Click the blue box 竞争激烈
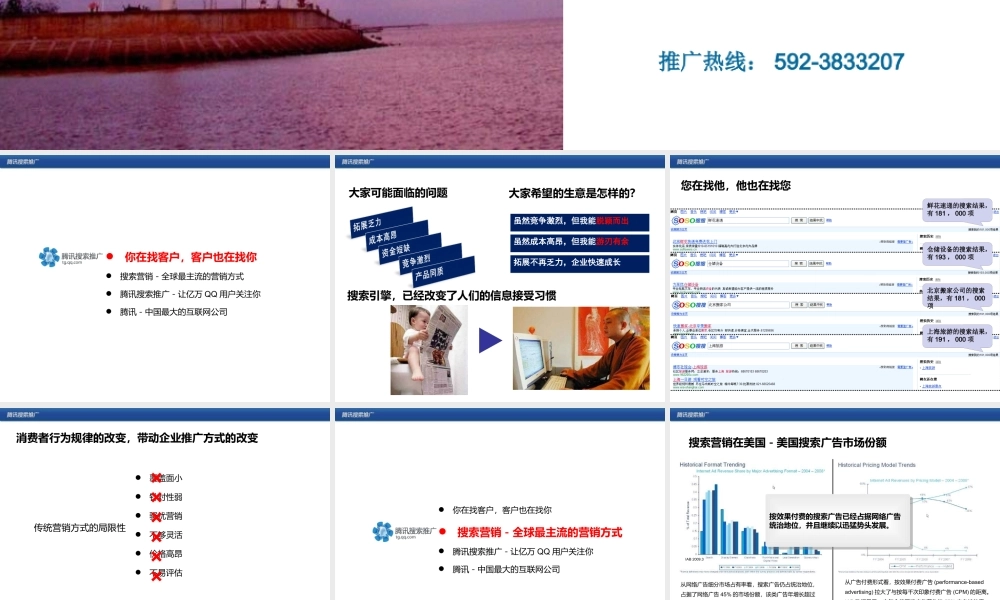The width and height of the screenshot is (1000, 600). (x=430, y=260)
